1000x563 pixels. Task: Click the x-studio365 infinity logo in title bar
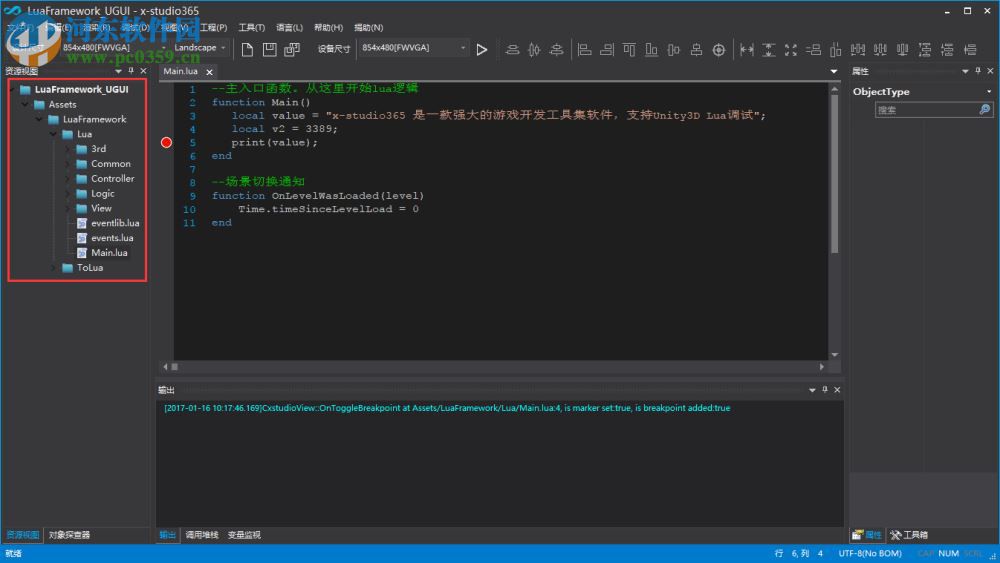(12, 10)
